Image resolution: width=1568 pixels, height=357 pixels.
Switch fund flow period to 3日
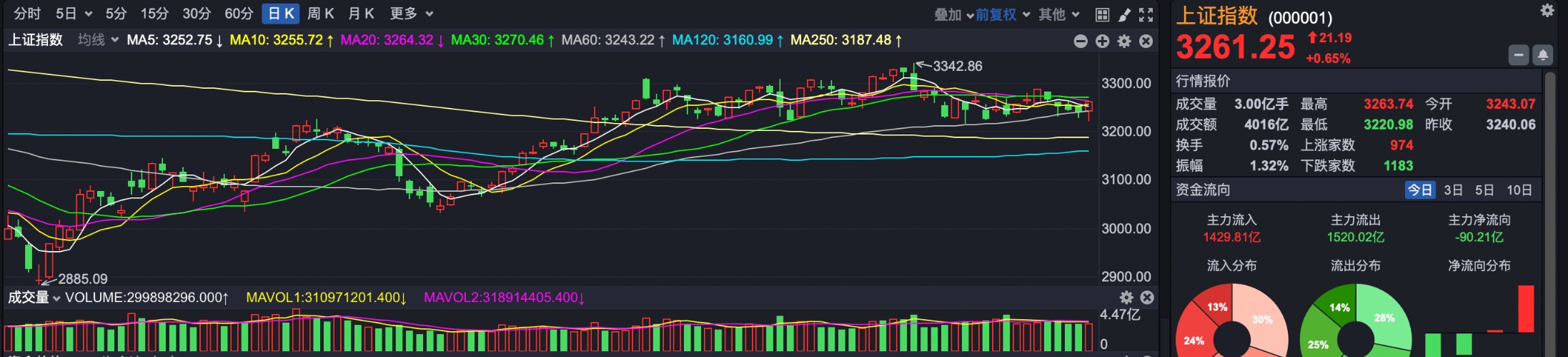click(x=1453, y=190)
